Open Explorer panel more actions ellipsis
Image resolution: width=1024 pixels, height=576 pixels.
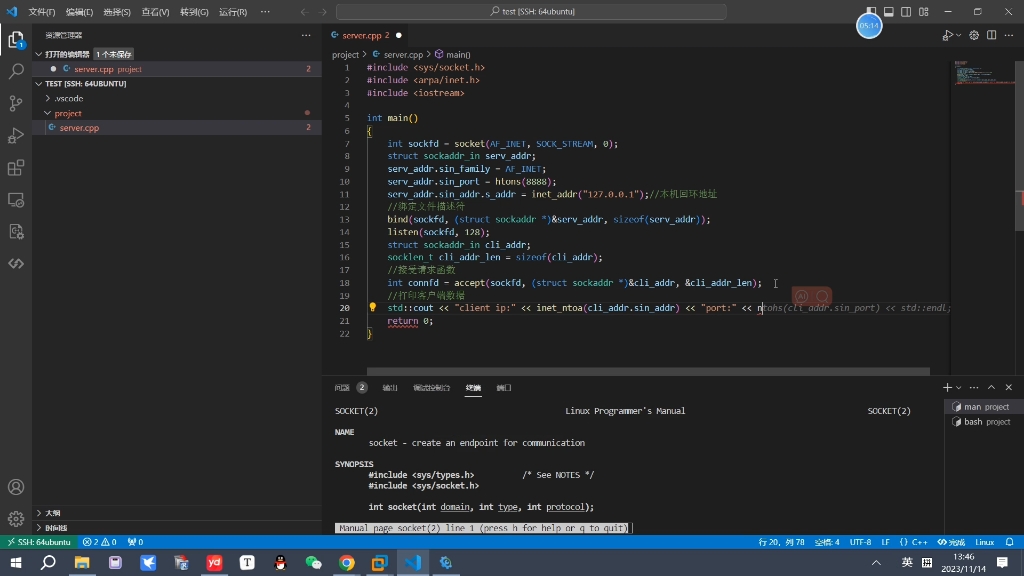pyautogui.click(x=306, y=35)
